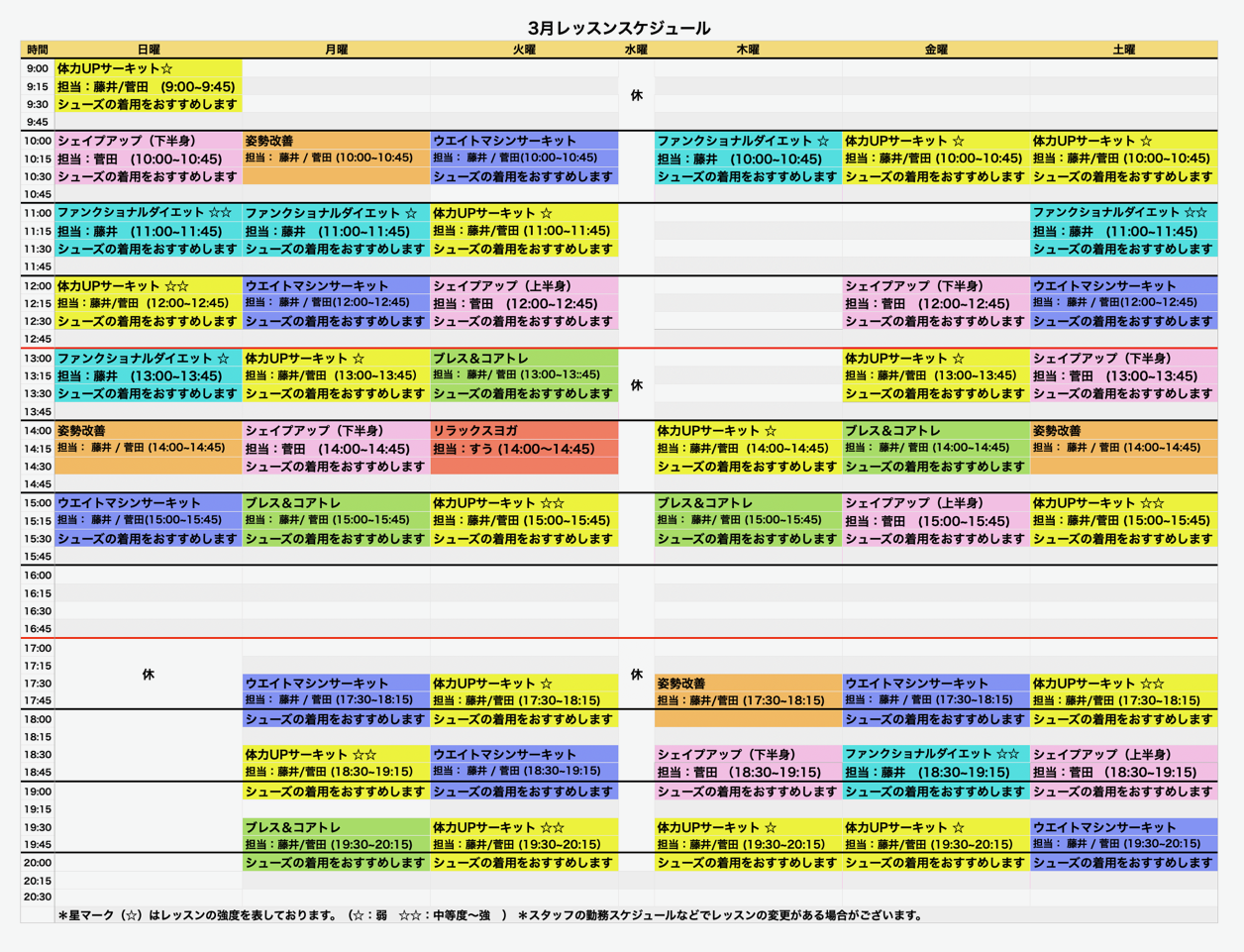Click Saturday 19:30 ウエイトマシンサーキット title
1244x952 pixels.
pos(1105,827)
